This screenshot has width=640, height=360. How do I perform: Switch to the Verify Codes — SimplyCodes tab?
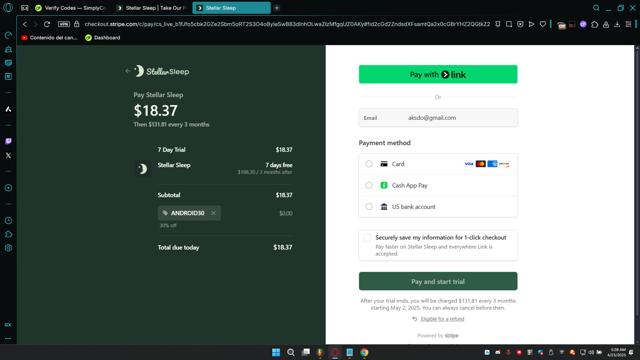71,8
